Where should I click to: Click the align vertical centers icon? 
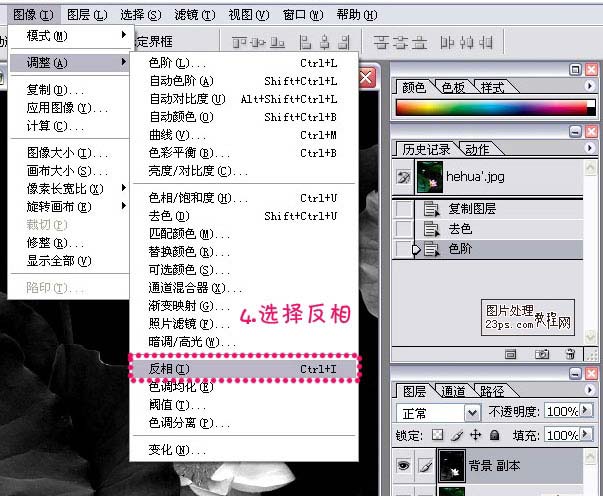coord(258,42)
